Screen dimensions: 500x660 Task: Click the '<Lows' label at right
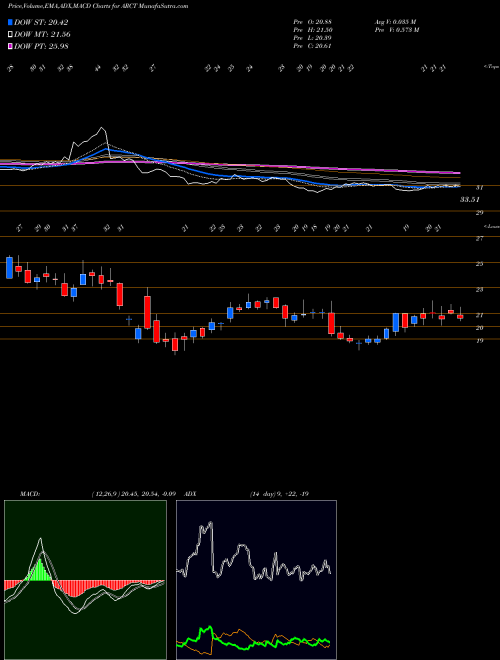(x=492, y=226)
